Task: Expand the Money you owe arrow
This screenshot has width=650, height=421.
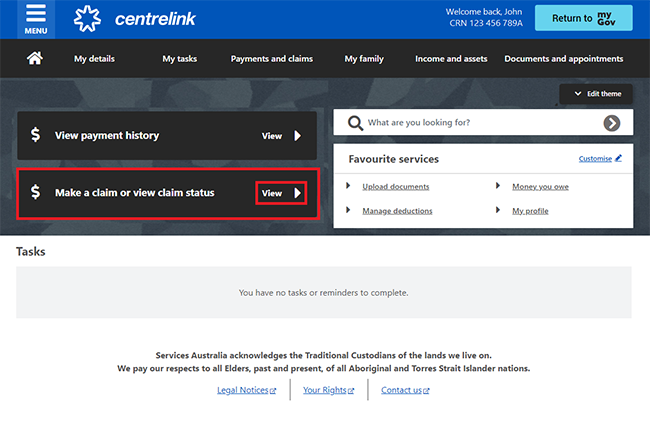Action: click(x=498, y=186)
